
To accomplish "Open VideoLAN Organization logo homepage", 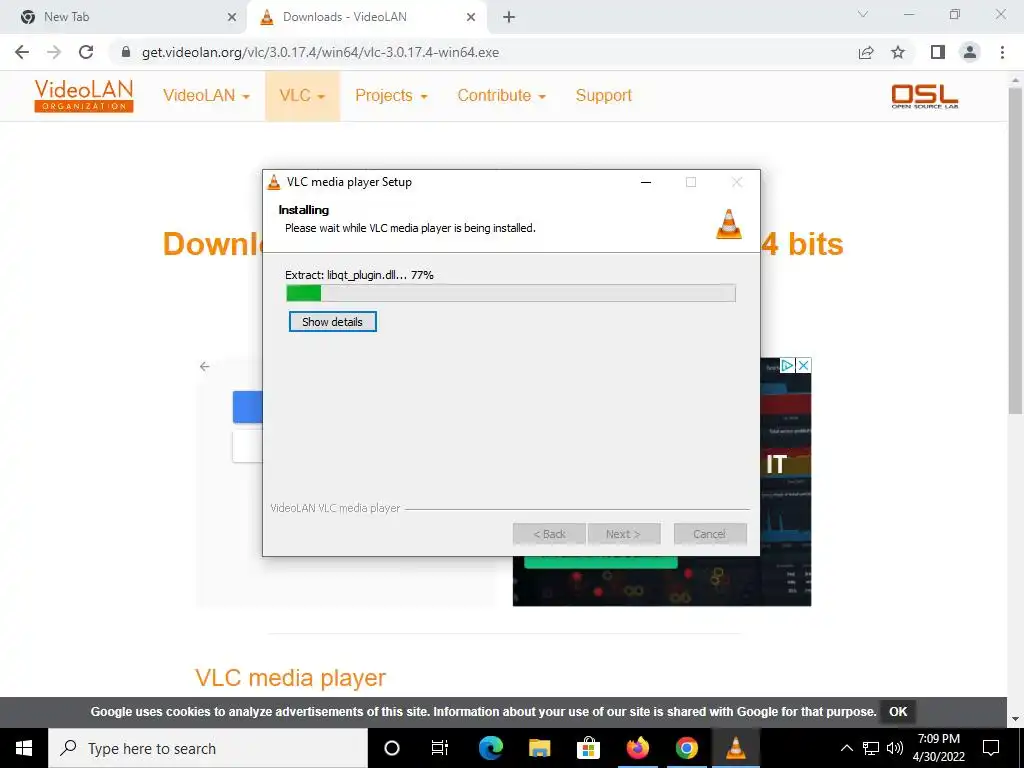I will (x=84, y=95).
